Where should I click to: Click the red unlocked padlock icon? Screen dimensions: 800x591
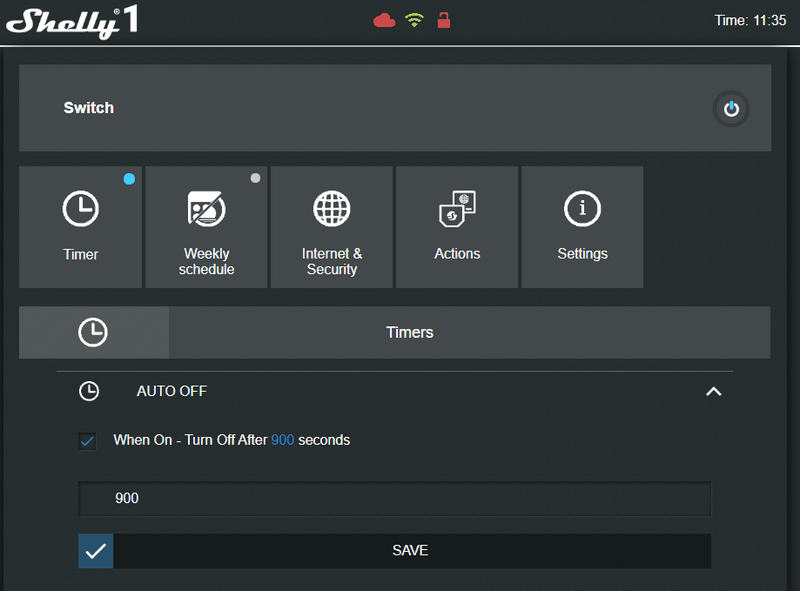pos(444,20)
